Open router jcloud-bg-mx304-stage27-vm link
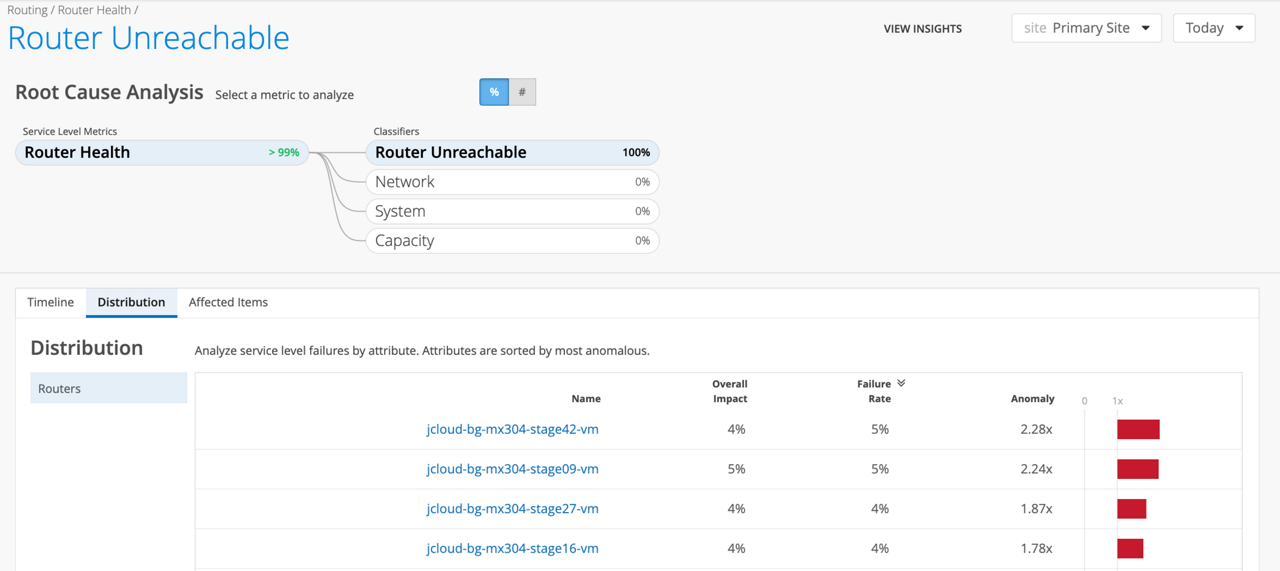The image size is (1280, 571). pyautogui.click(x=512, y=508)
